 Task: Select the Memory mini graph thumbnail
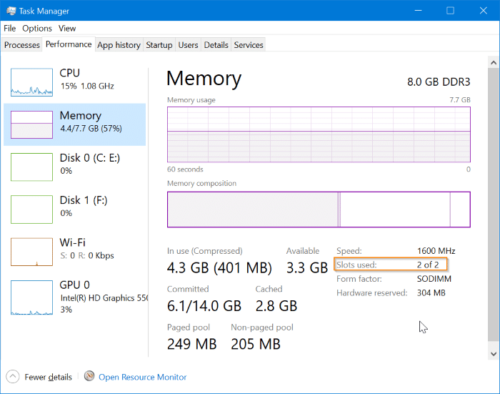(x=32, y=125)
